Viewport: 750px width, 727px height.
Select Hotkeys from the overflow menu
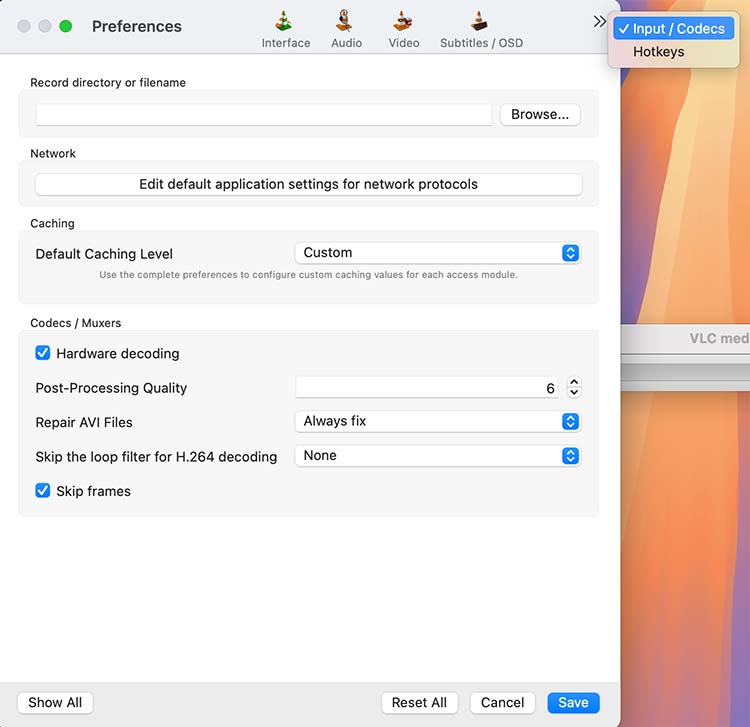pyautogui.click(x=658, y=52)
